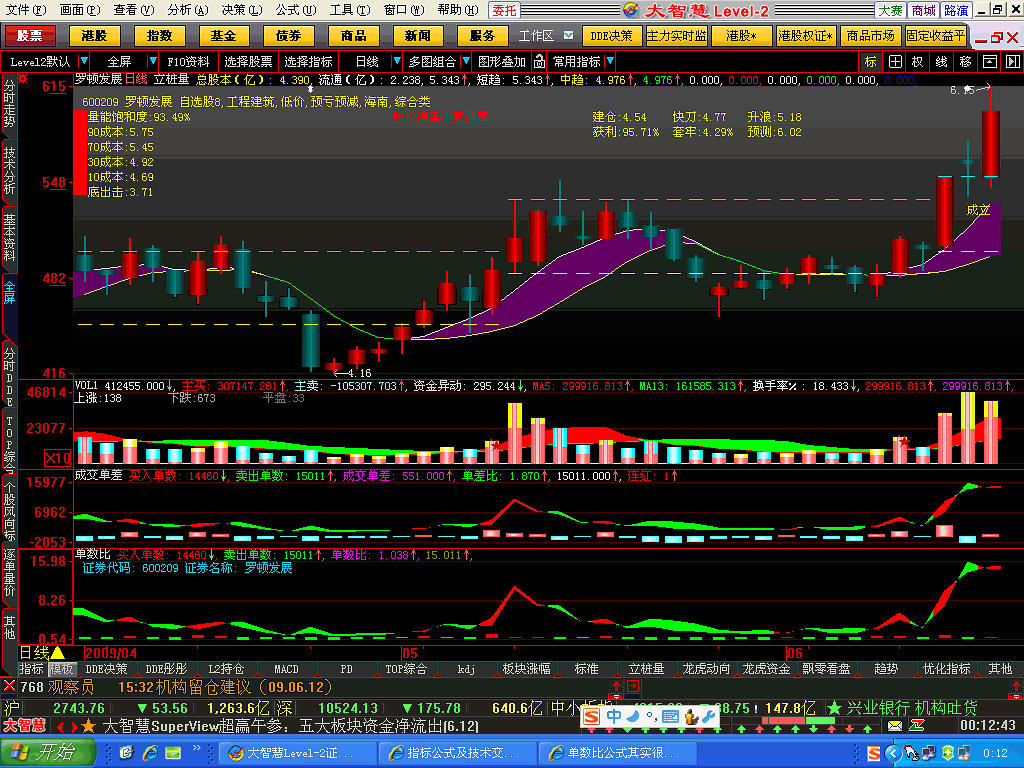
Task: Toggle the 指标 button in indicator bar
Action: pyautogui.click(x=31, y=669)
